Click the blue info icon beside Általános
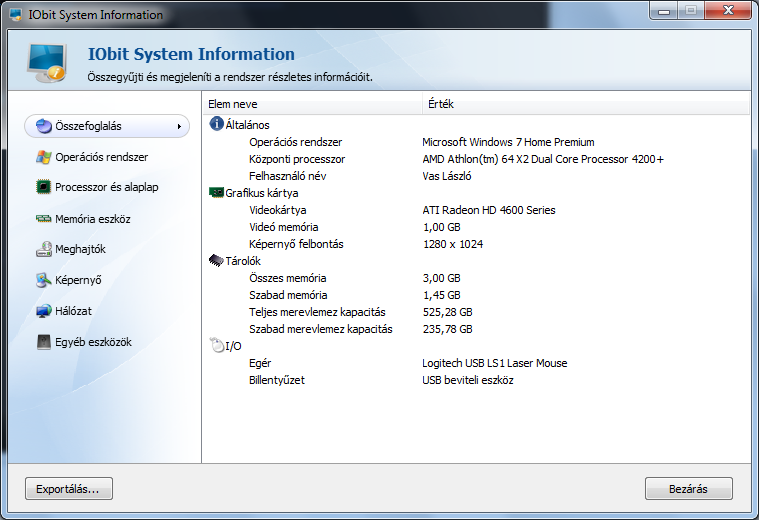 (x=216, y=124)
